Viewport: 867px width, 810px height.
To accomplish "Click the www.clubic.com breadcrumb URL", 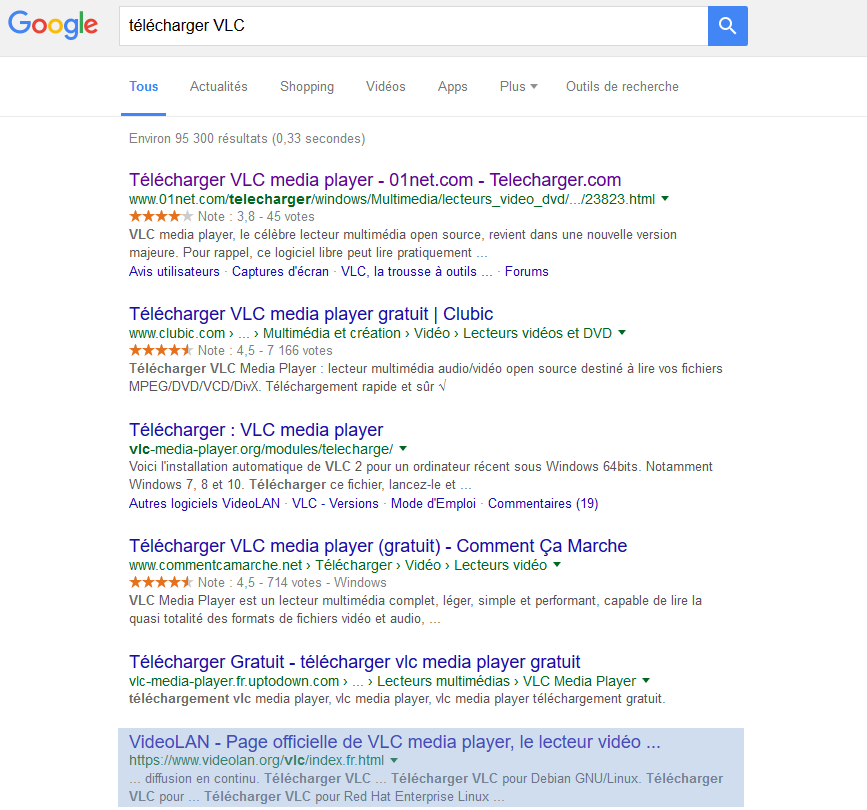I will tap(370, 333).
